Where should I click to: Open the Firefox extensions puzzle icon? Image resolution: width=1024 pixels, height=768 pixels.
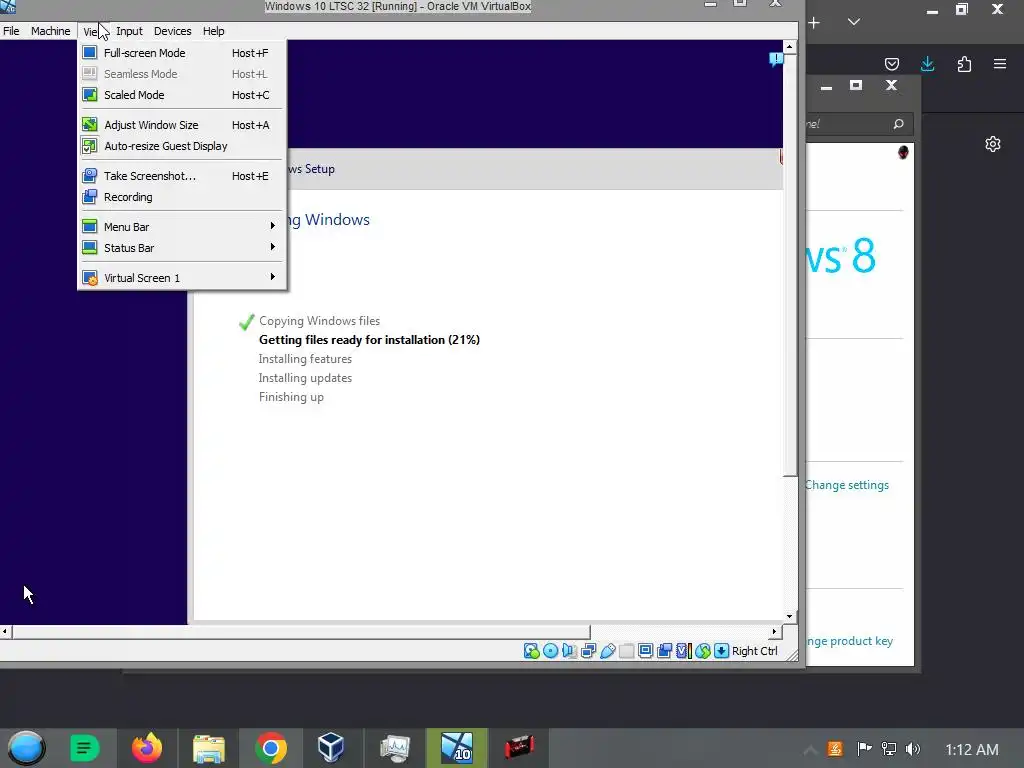click(x=964, y=63)
